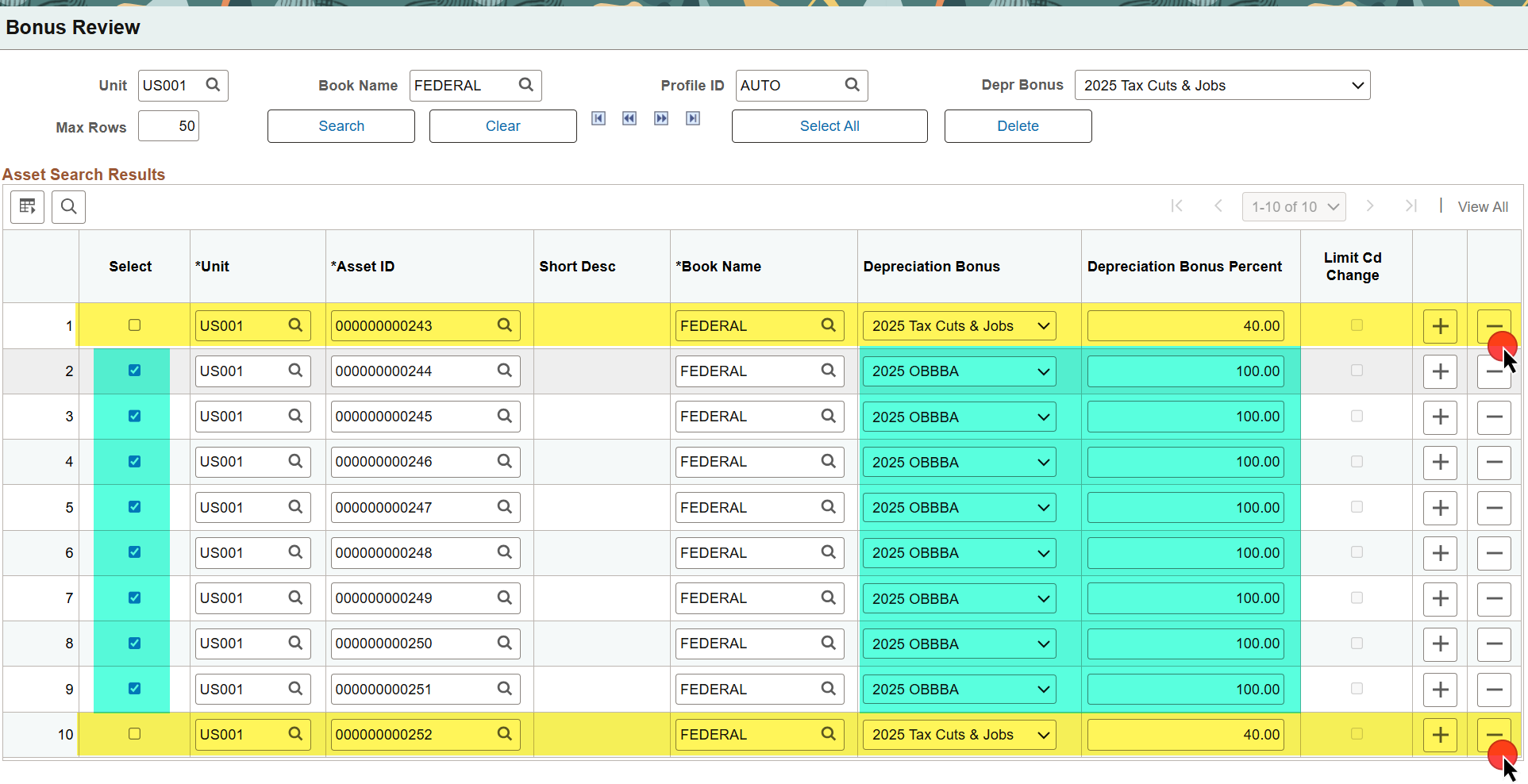The image size is (1528, 784).
Task: Open Book Name lookup in search header
Action: 525,85
